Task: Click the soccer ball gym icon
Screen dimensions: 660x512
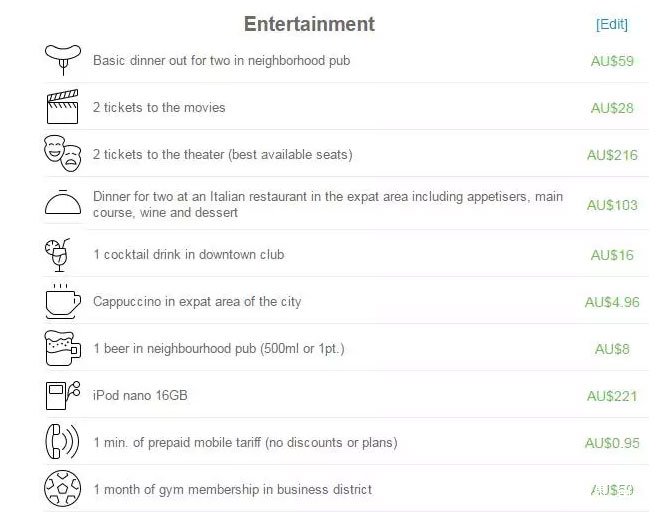Action: click(62, 488)
